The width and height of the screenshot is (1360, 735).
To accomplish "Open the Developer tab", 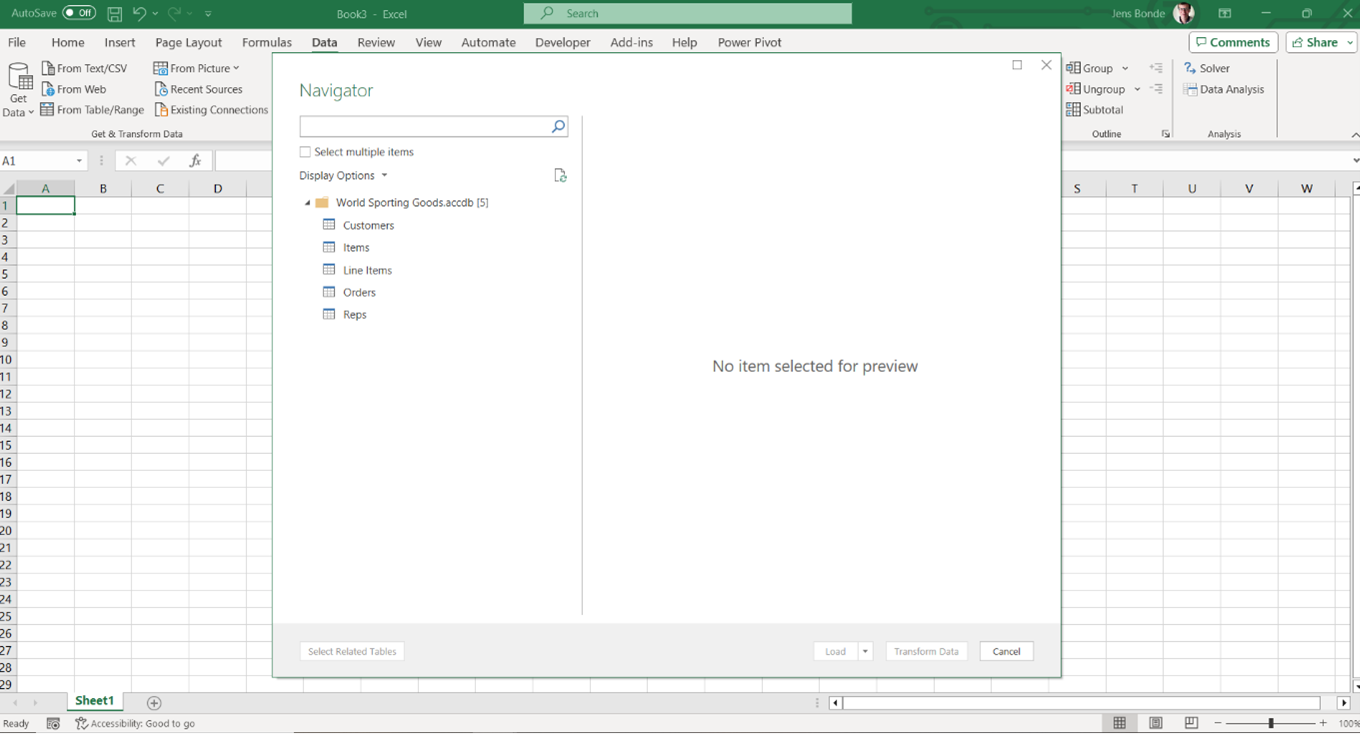I will pos(563,42).
